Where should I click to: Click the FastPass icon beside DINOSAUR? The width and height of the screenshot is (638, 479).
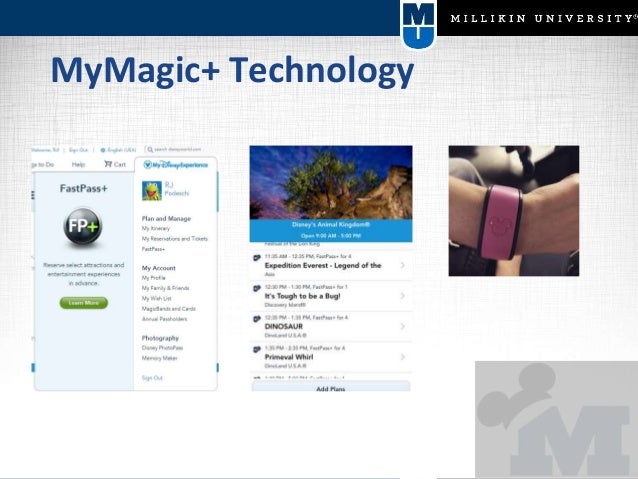coord(257,319)
